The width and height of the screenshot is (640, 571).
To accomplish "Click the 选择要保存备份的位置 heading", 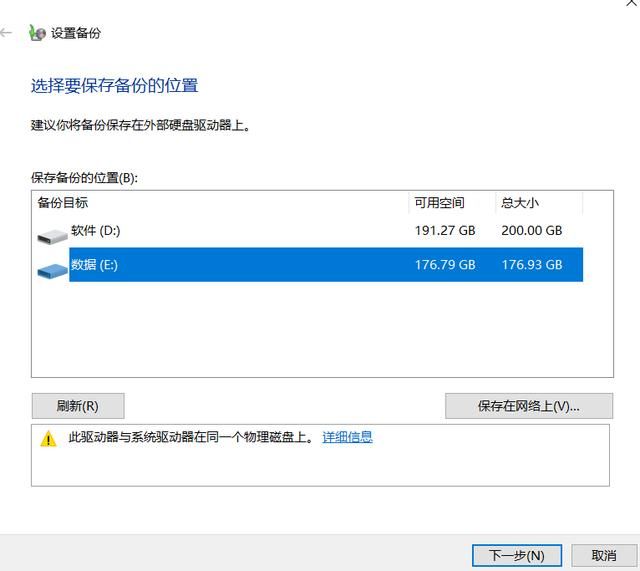I will (115, 86).
